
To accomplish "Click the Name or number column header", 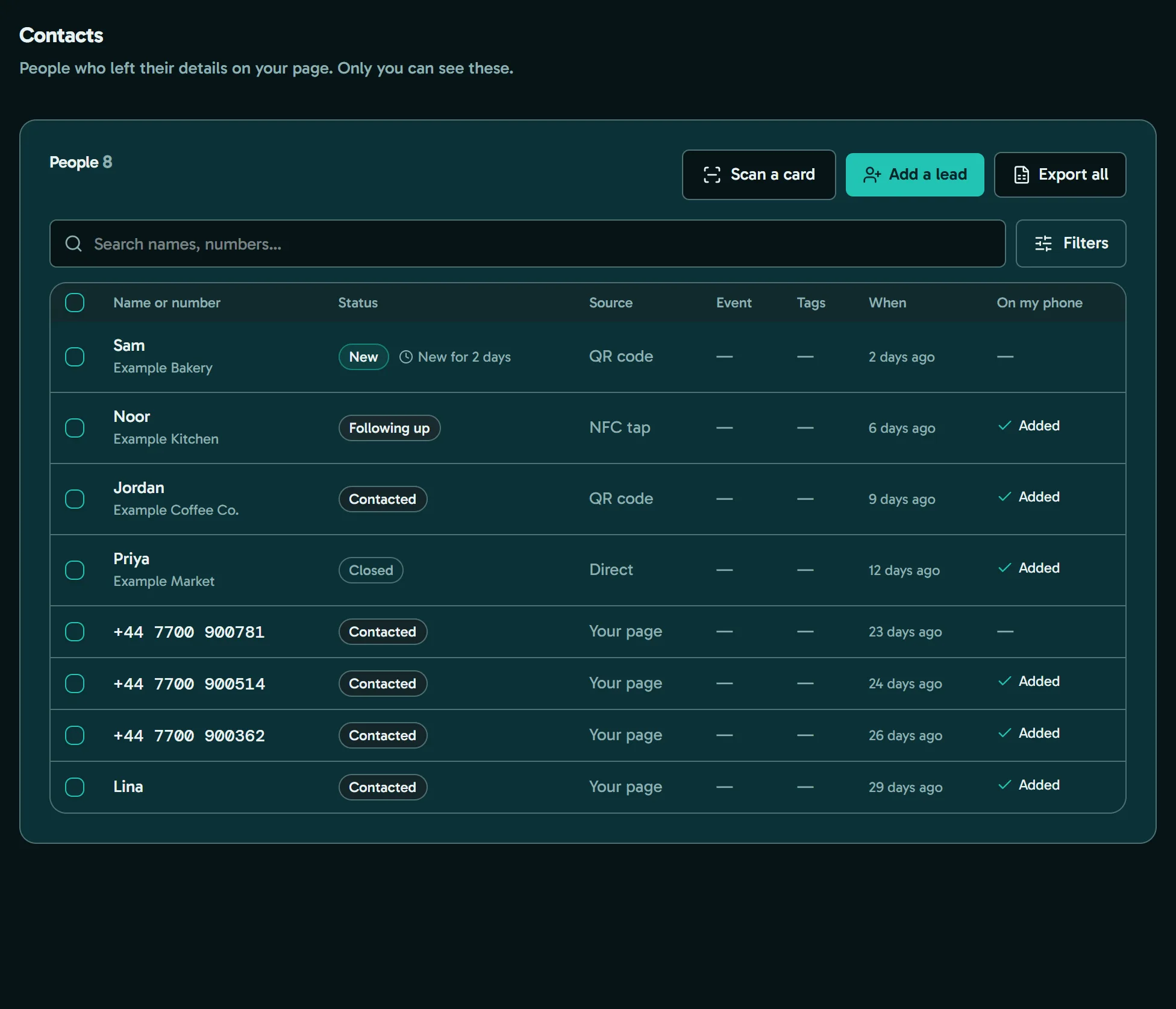I will point(167,303).
